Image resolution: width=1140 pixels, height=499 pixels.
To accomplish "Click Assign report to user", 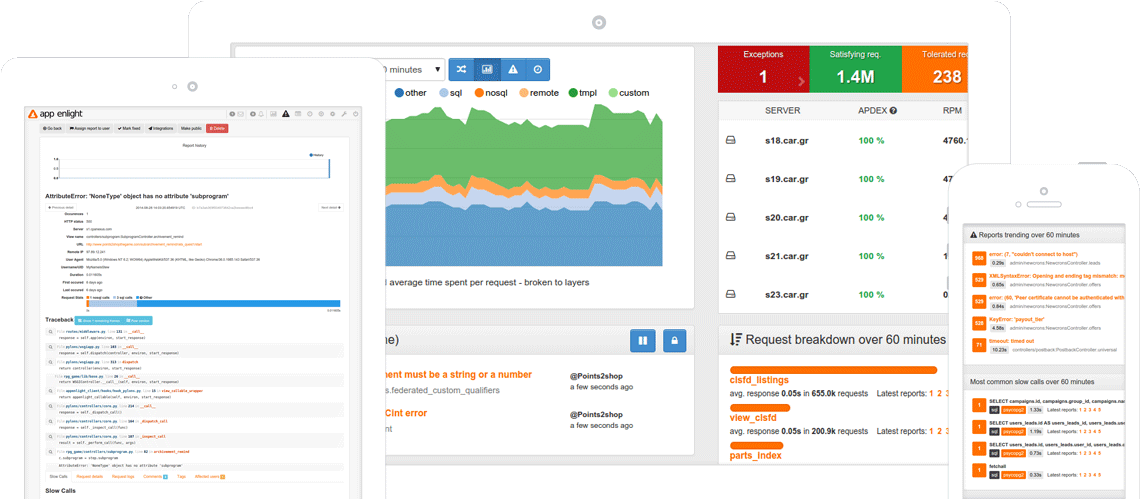I will (89, 128).
